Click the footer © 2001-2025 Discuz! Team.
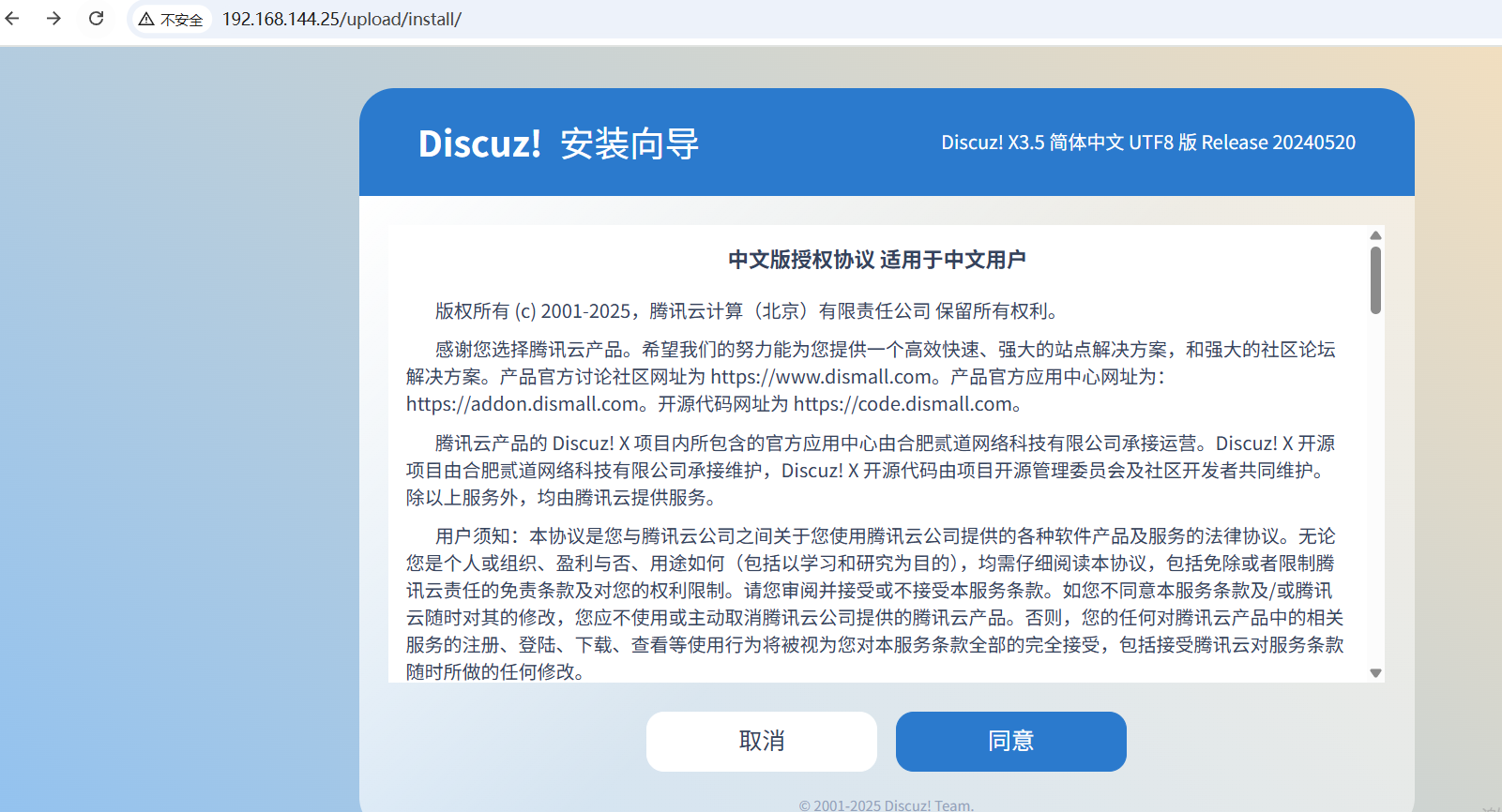The image size is (1502, 812). pyautogui.click(x=887, y=804)
